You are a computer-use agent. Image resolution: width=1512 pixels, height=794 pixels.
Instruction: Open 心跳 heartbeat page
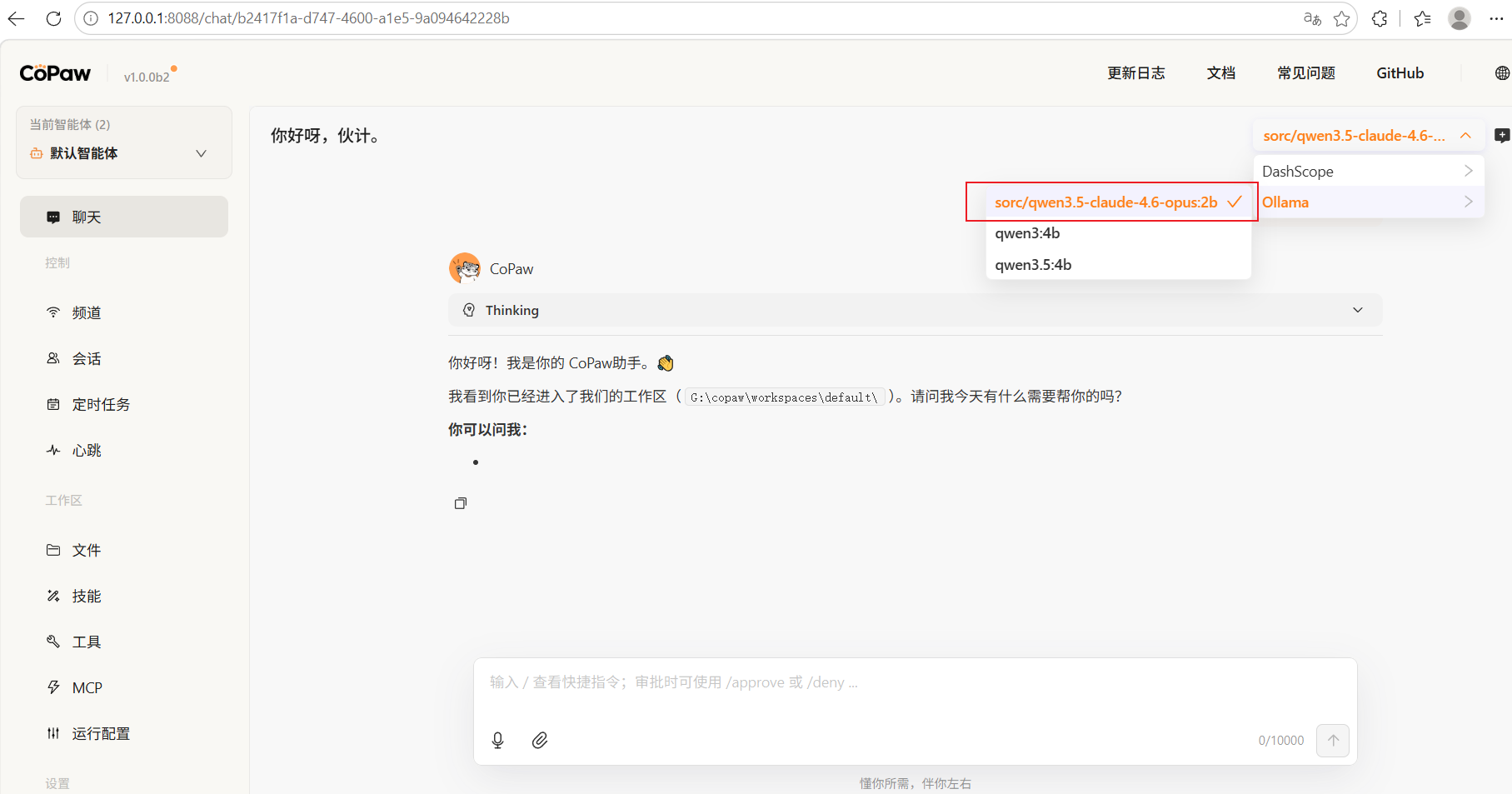tap(124, 450)
